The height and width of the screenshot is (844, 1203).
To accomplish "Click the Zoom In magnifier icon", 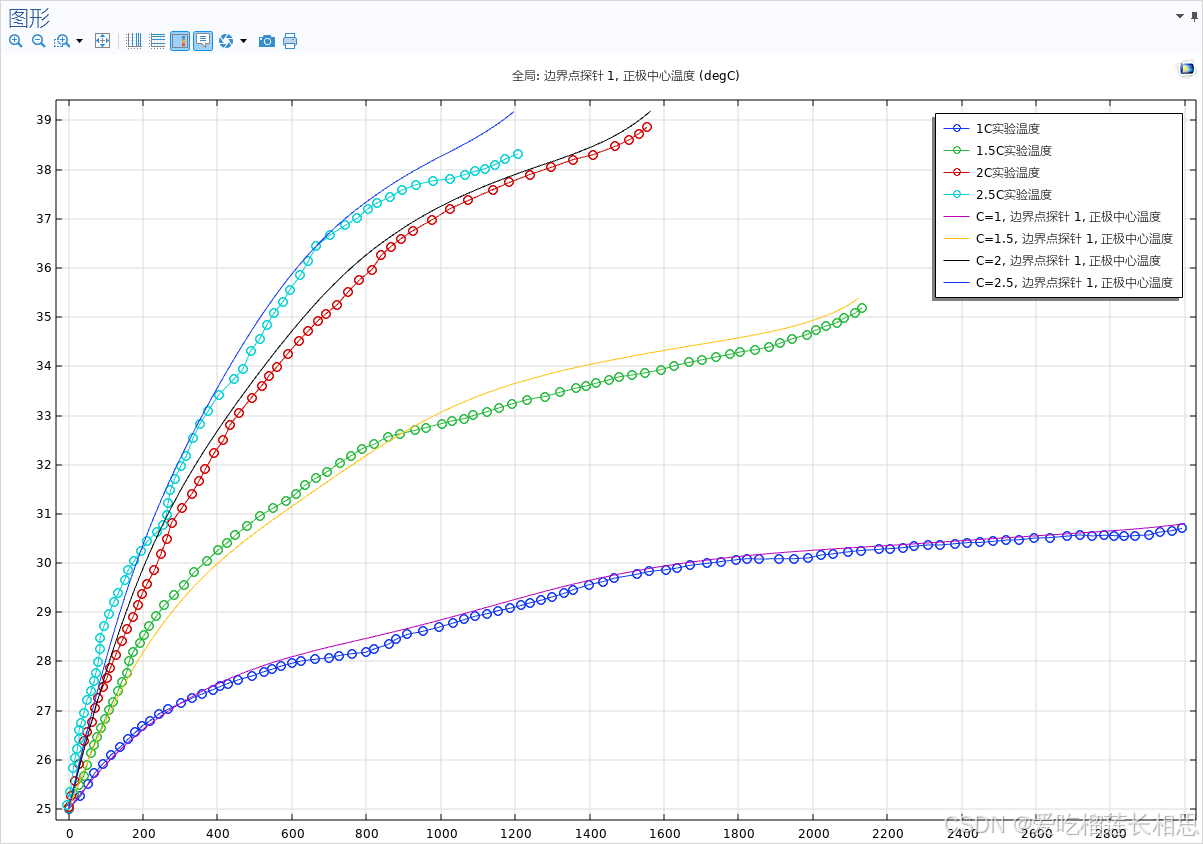I will (x=15, y=41).
